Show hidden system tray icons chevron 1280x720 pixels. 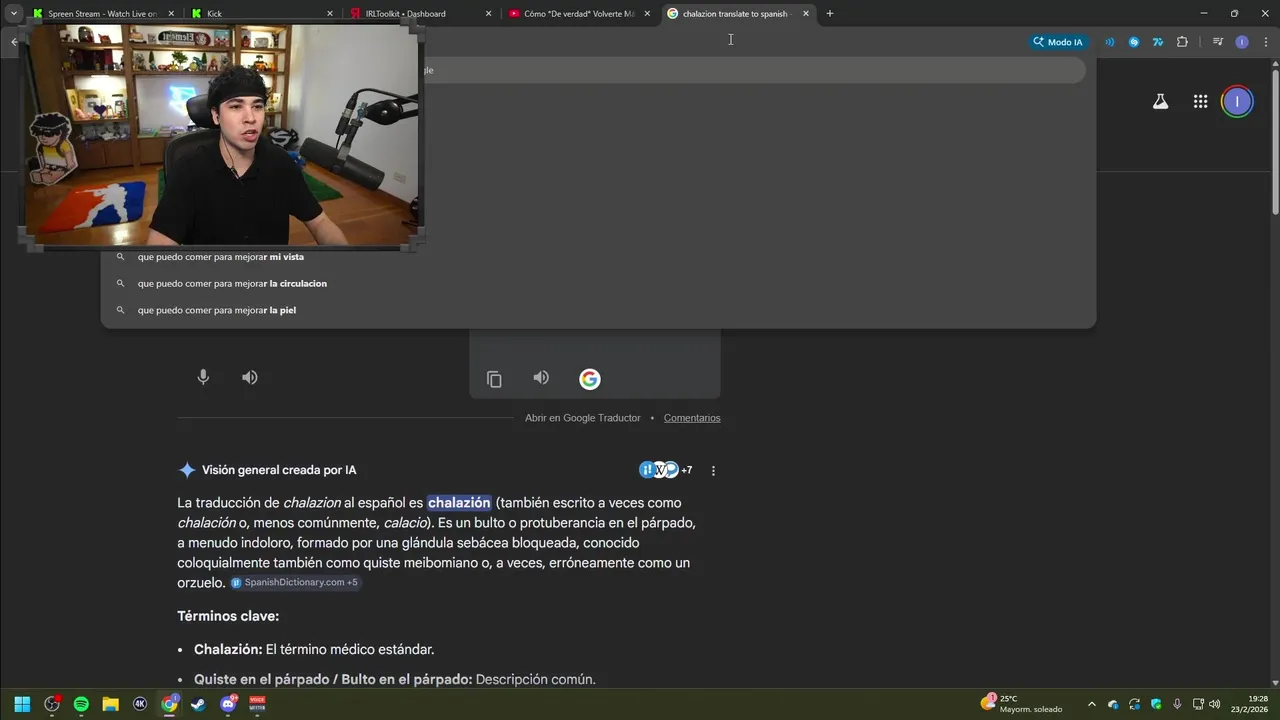1091,704
